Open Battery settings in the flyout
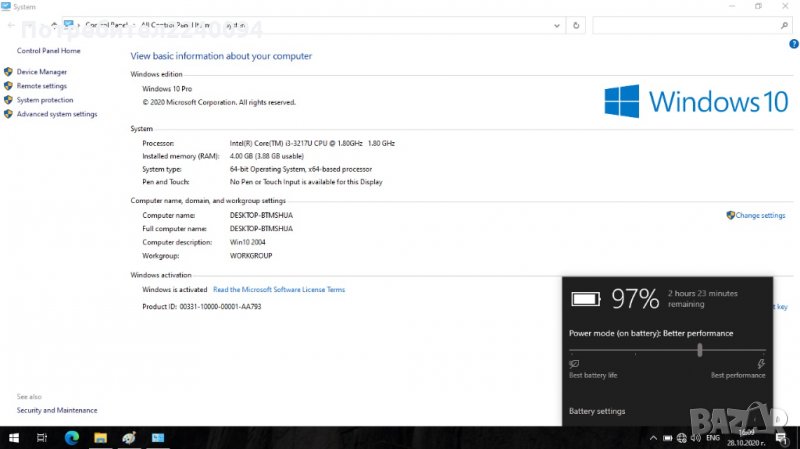The width and height of the screenshot is (800, 449). click(597, 411)
